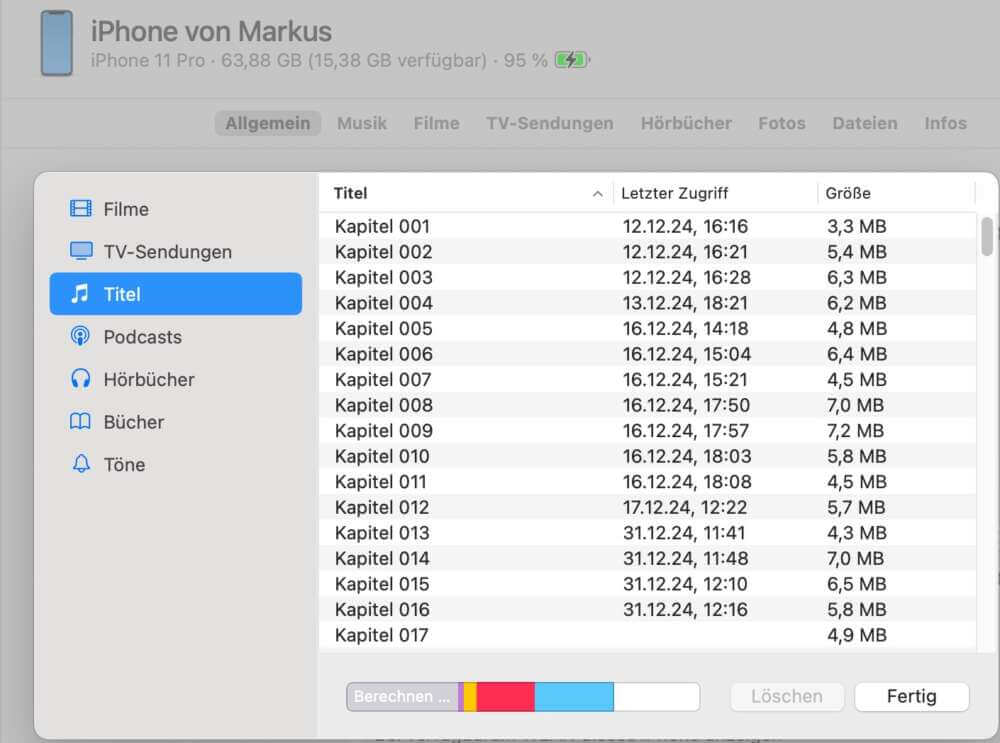
Task: Click the red segment in storage bar
Action: click(506, 696)
